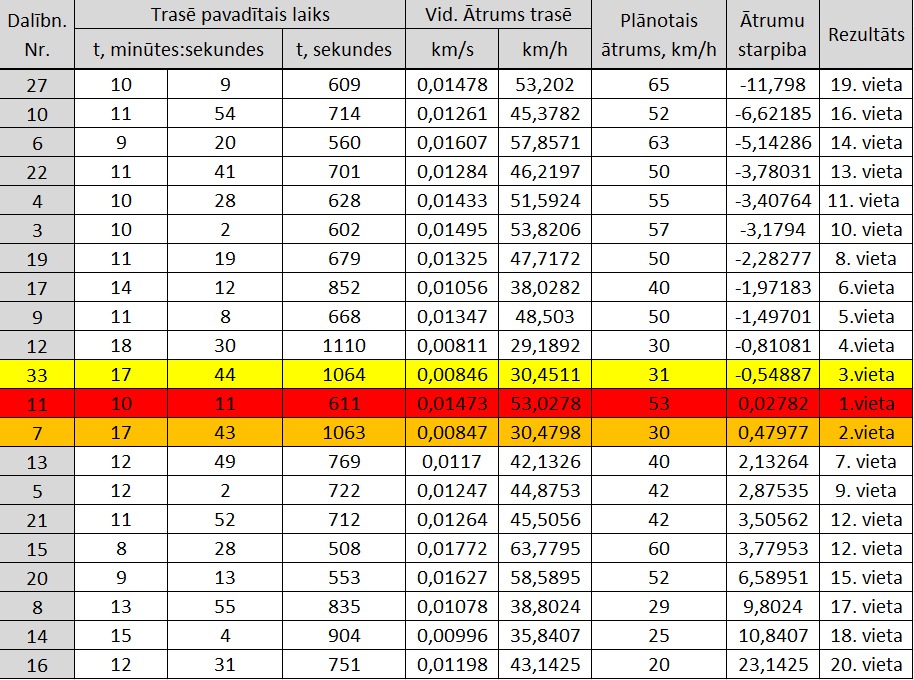This screenshot has height=680, width=914.
Task: Click the yellow "3.vieta" result cell
Action: click(865, 375)
